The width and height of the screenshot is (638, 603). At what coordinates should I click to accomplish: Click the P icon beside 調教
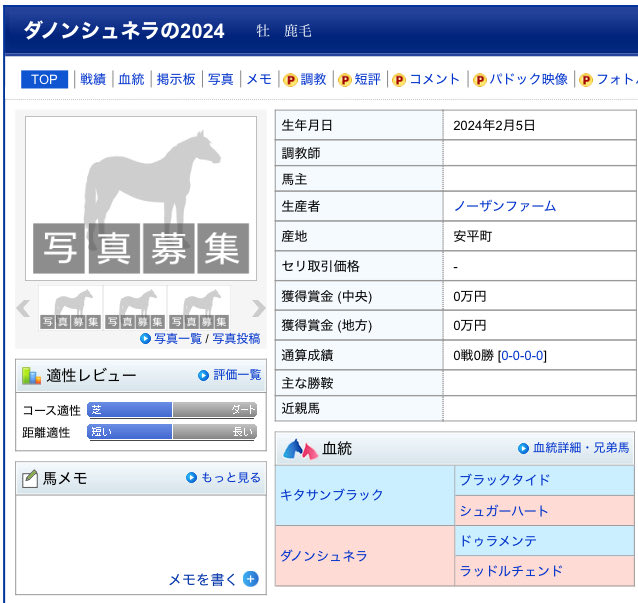[291, 80]
